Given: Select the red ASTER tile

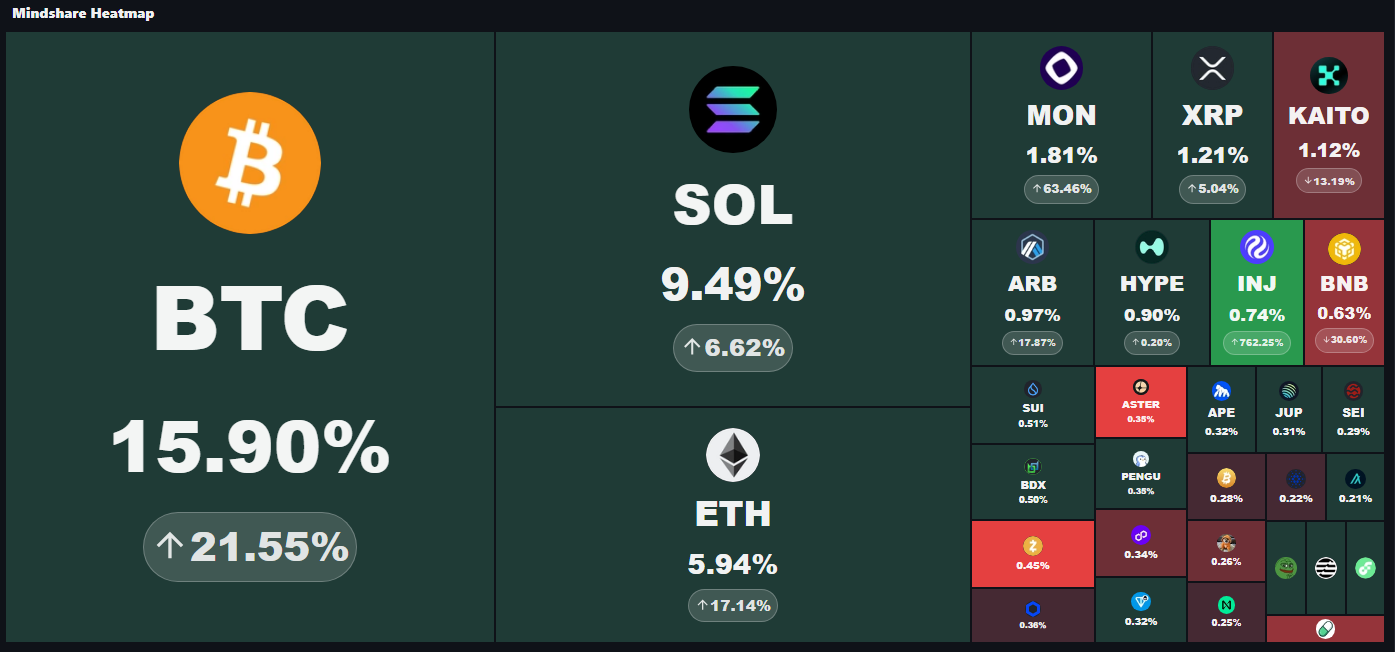Looking at the screenshot, I should (x=1140, y=402).
